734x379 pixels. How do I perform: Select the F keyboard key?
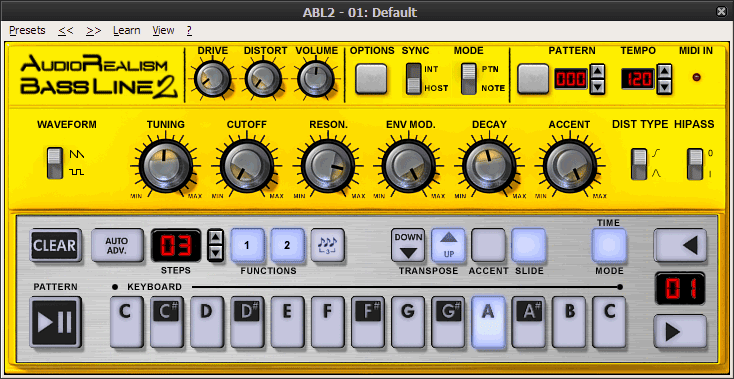coord(327,322)
